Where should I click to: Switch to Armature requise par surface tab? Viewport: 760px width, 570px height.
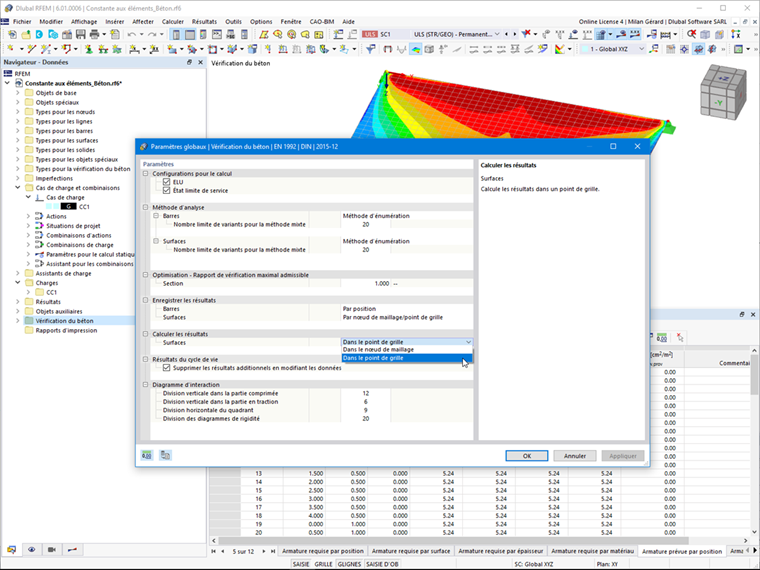(411, 551)
